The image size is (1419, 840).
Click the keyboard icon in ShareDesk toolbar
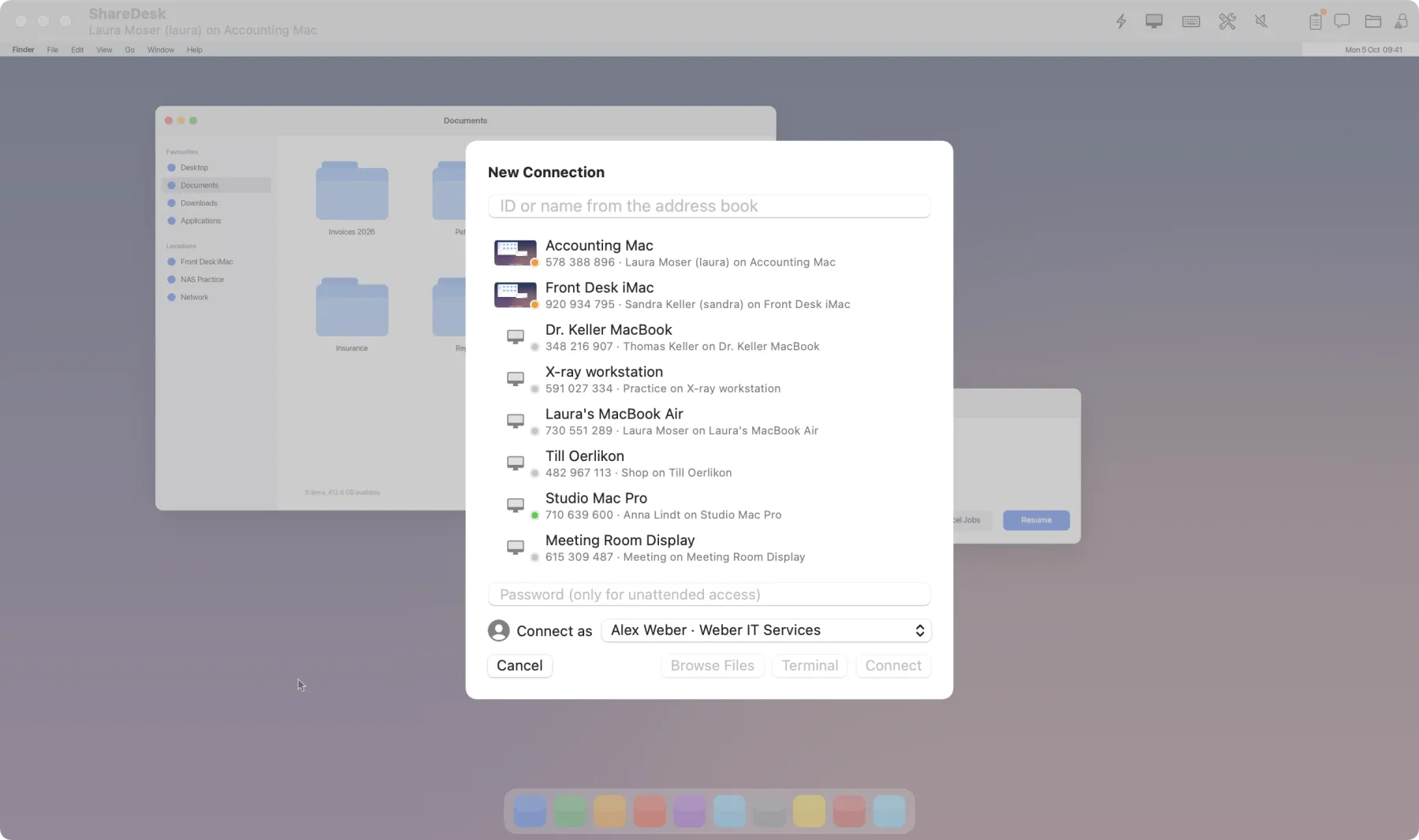1191,21
